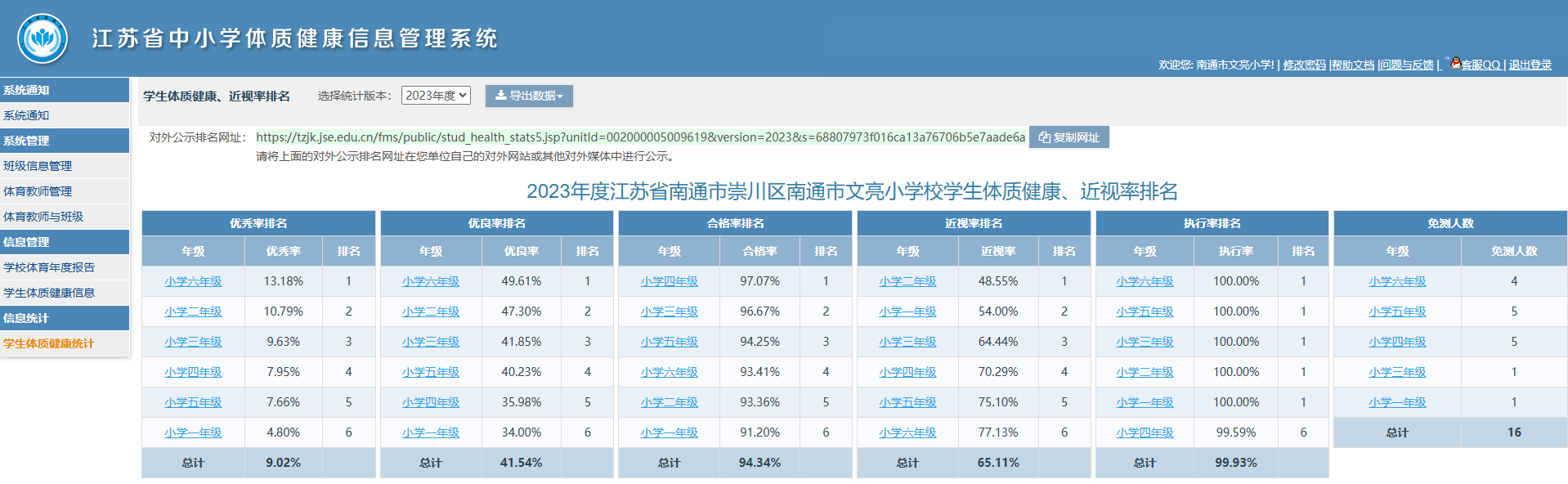
Task: Open 小学一年级 in the 优秀率排名 table
Action: tap(193, 432)
